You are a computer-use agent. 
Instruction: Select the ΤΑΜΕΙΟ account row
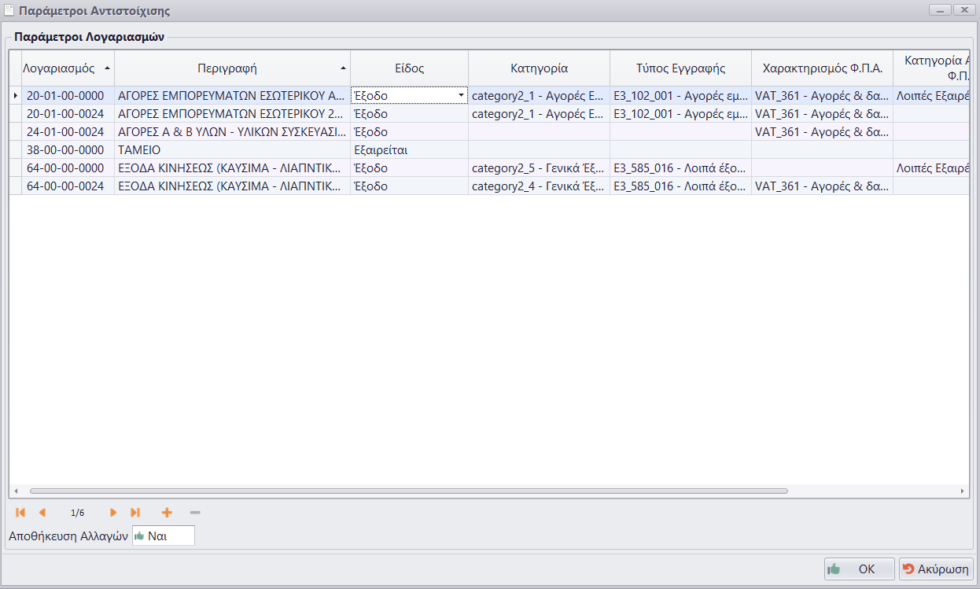[139, 150]
